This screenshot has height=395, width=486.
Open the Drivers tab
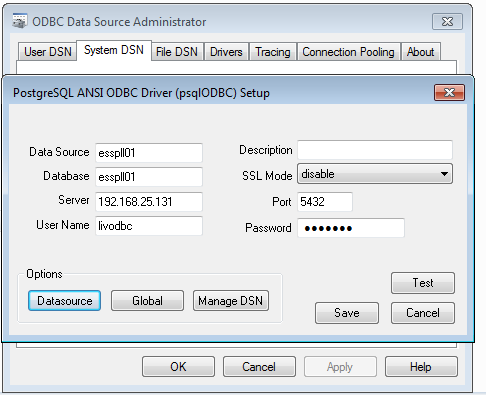(x=226, y=52)
